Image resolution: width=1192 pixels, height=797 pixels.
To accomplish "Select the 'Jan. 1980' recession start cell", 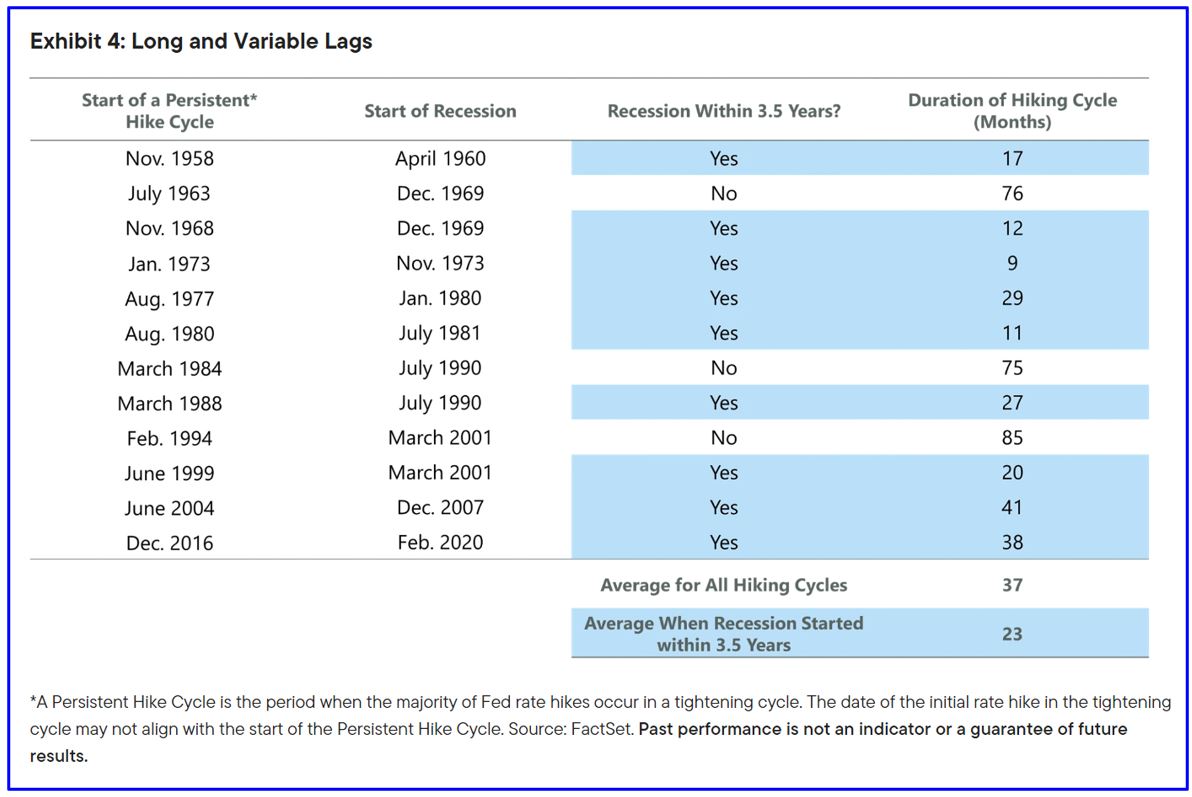I will 440,298.
